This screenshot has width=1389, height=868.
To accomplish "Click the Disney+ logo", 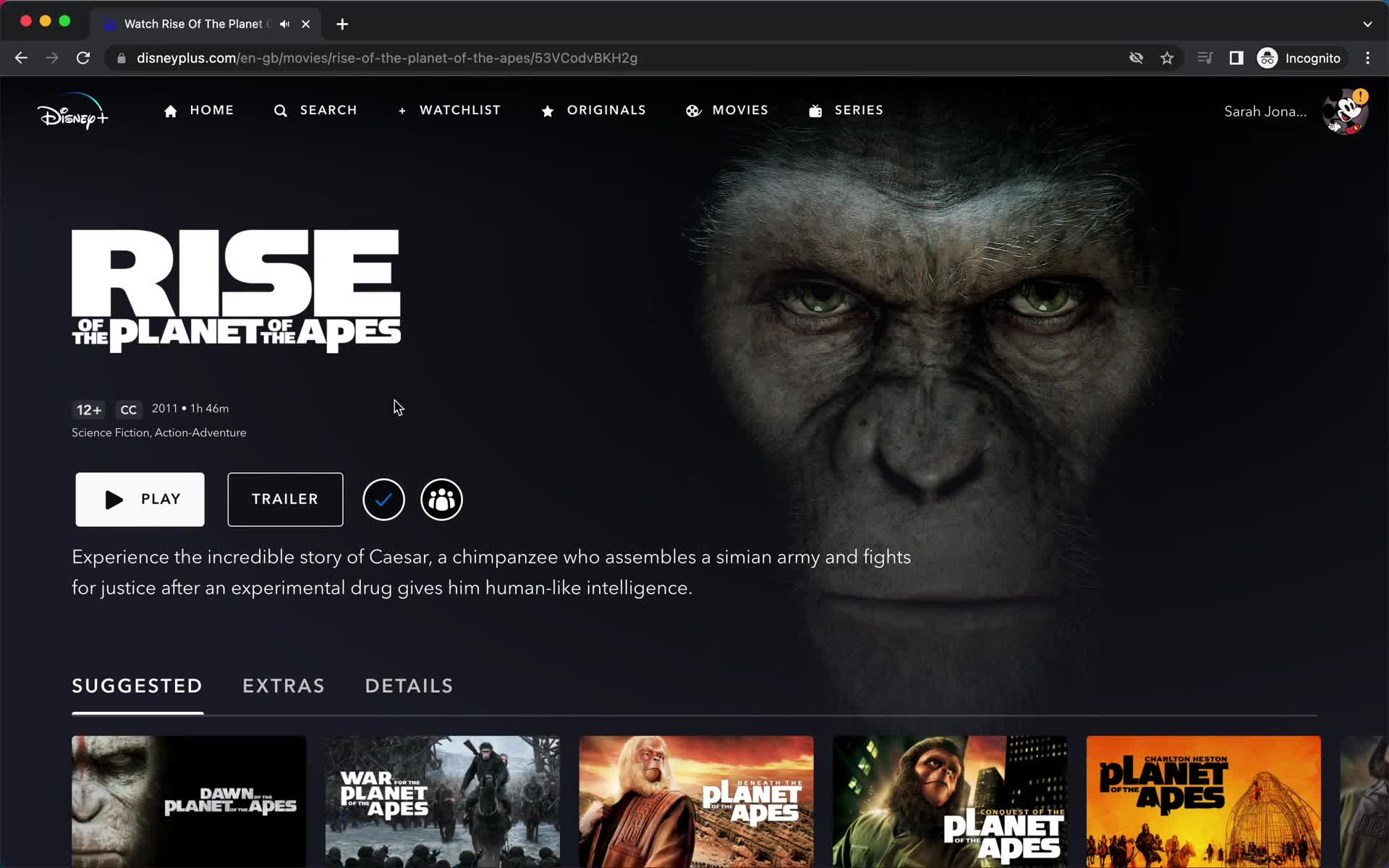I will point(72,111).
